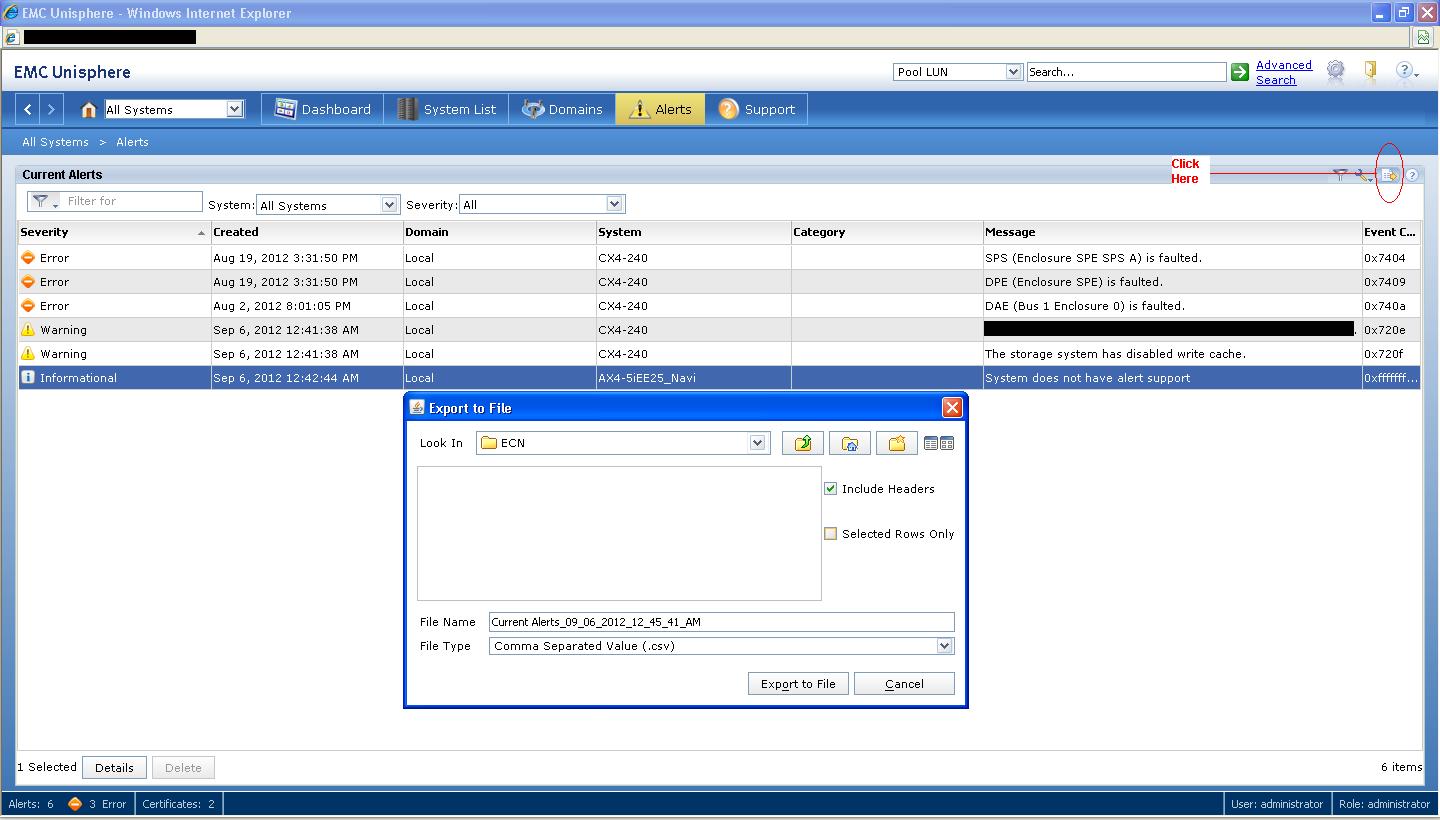The image size is (1440, 820).
Task: Open the settings gear in Unisphere header
Action: [x=1336, y=70]
